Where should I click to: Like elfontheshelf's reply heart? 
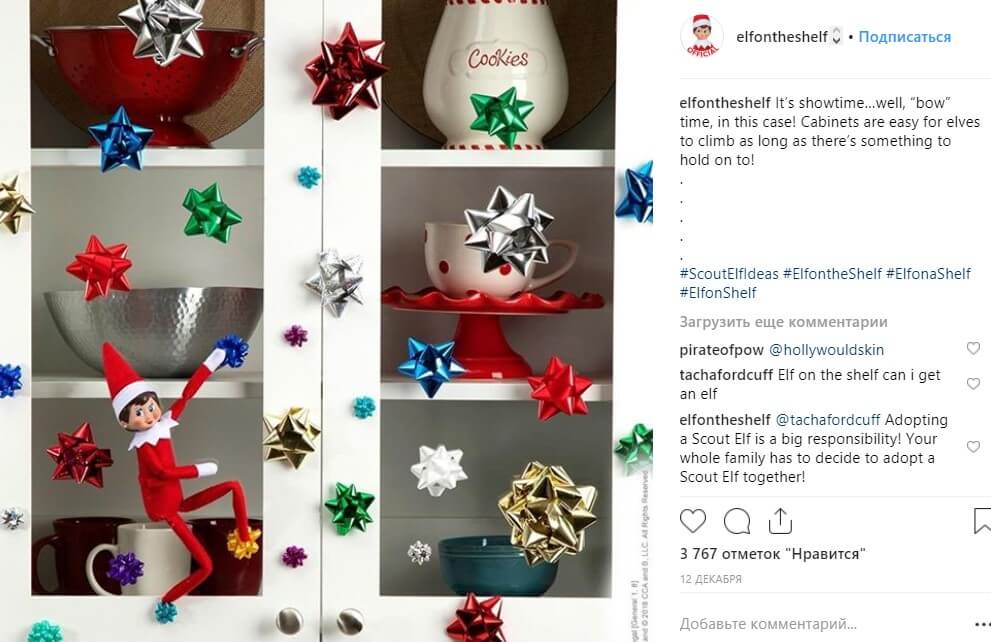tap(973, 447)
